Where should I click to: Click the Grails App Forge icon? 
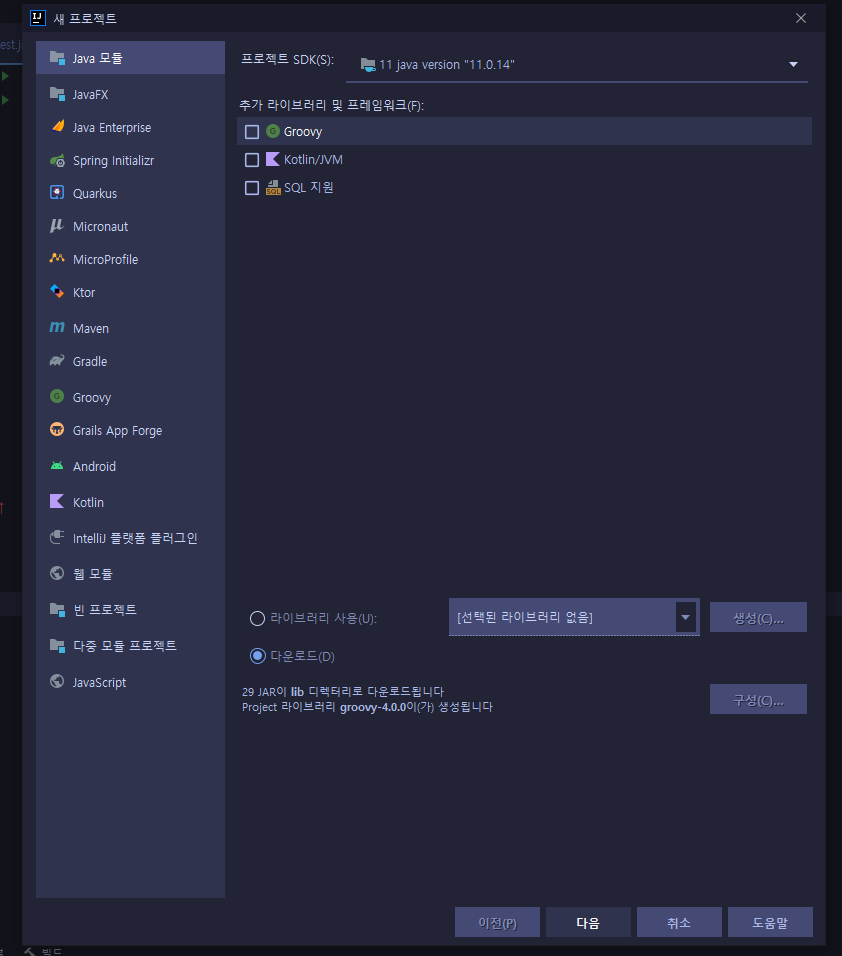click(57, 429)
